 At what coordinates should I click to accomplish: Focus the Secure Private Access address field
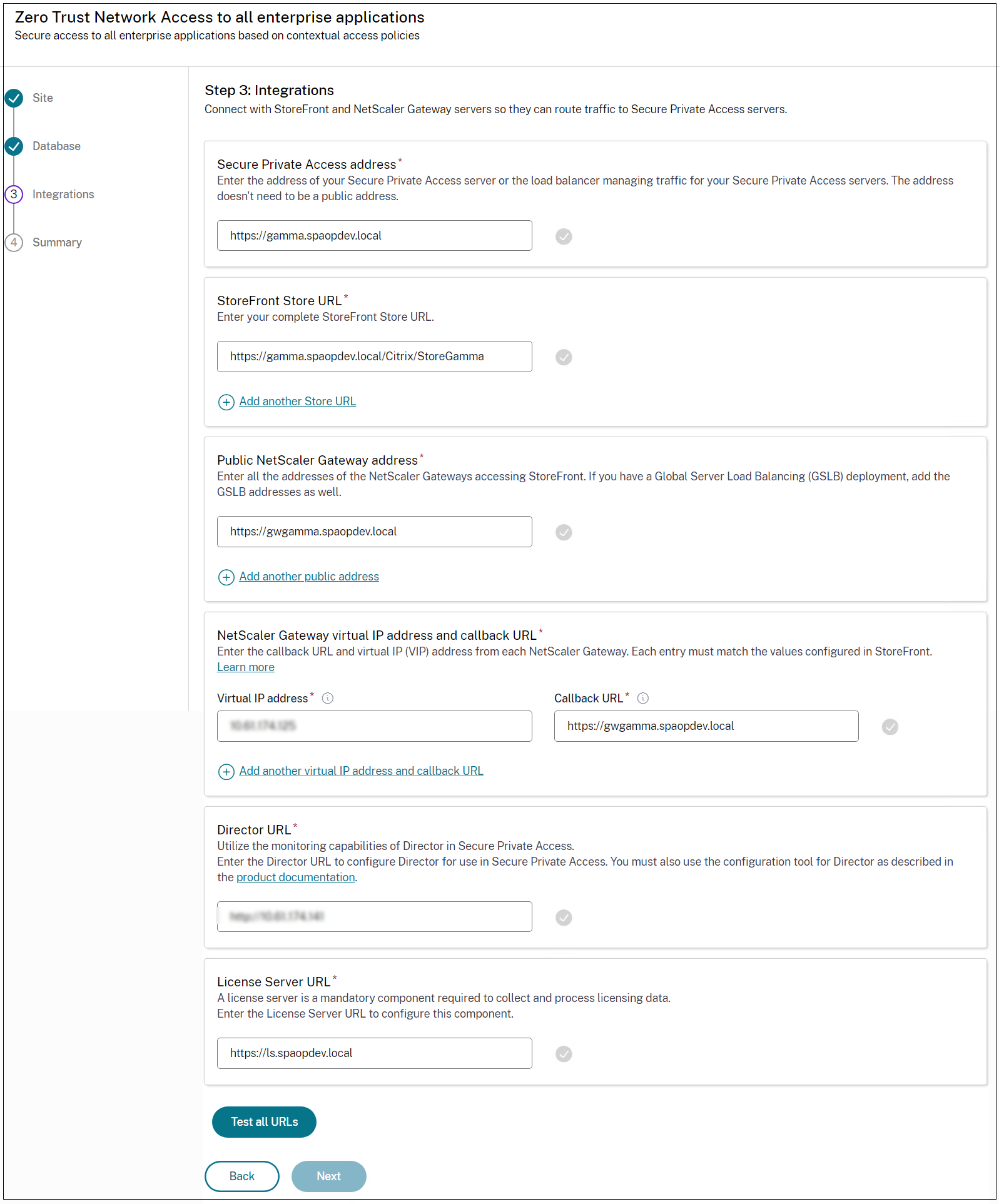click(374, 236)
